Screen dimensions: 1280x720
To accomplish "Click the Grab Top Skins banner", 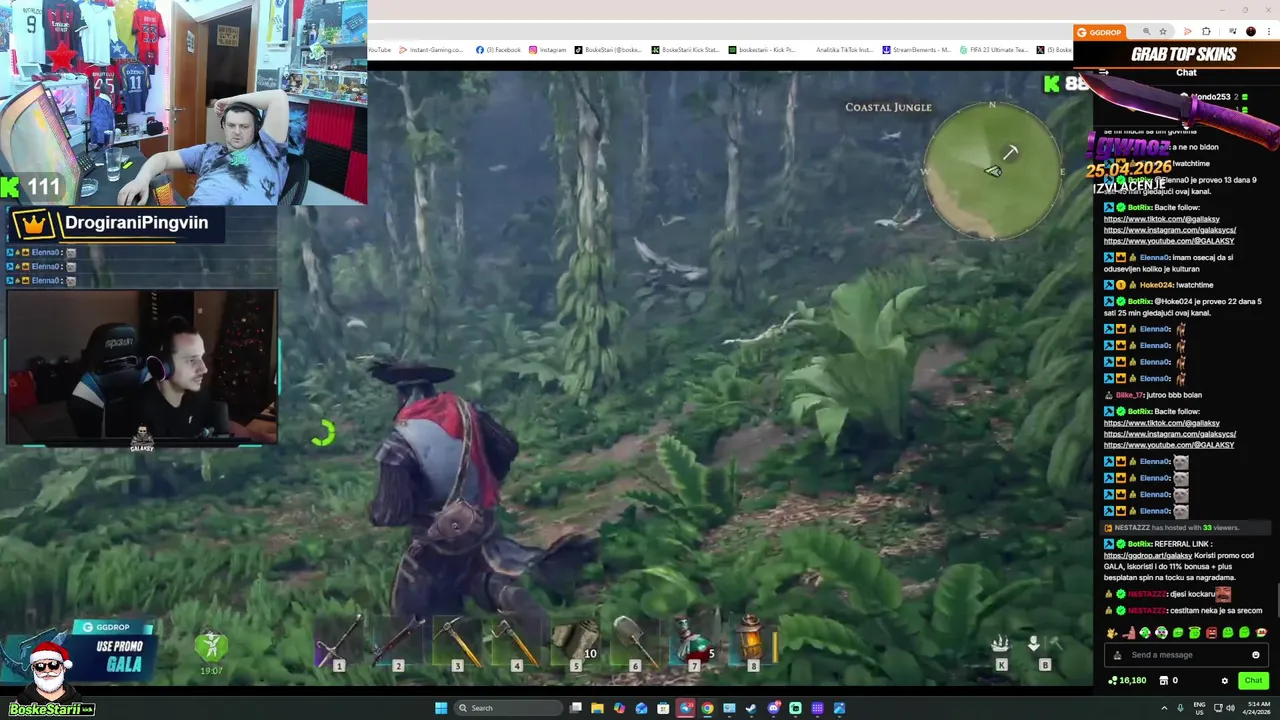I will click(x=1184, y=55).
